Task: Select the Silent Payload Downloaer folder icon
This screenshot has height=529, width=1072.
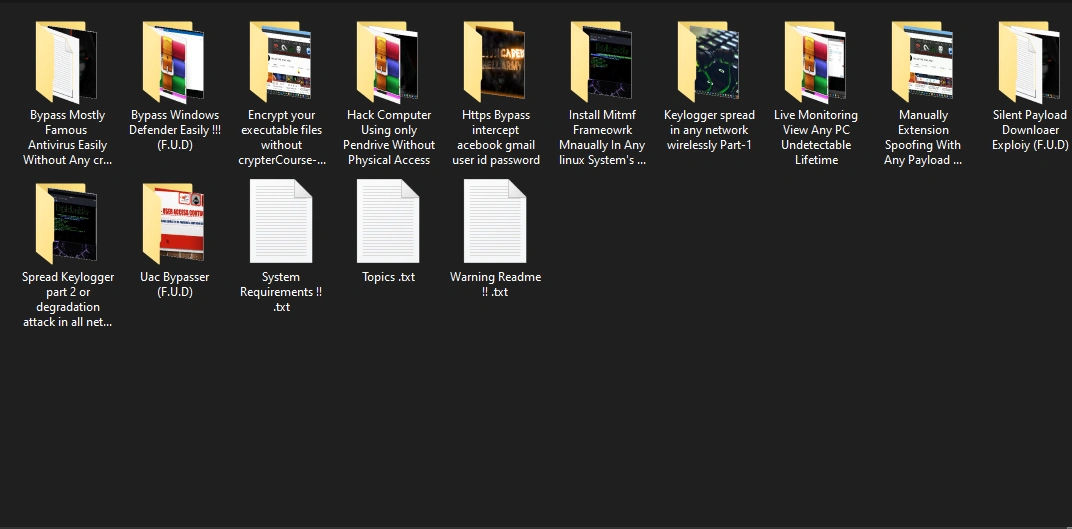Action: [1030, 62]
